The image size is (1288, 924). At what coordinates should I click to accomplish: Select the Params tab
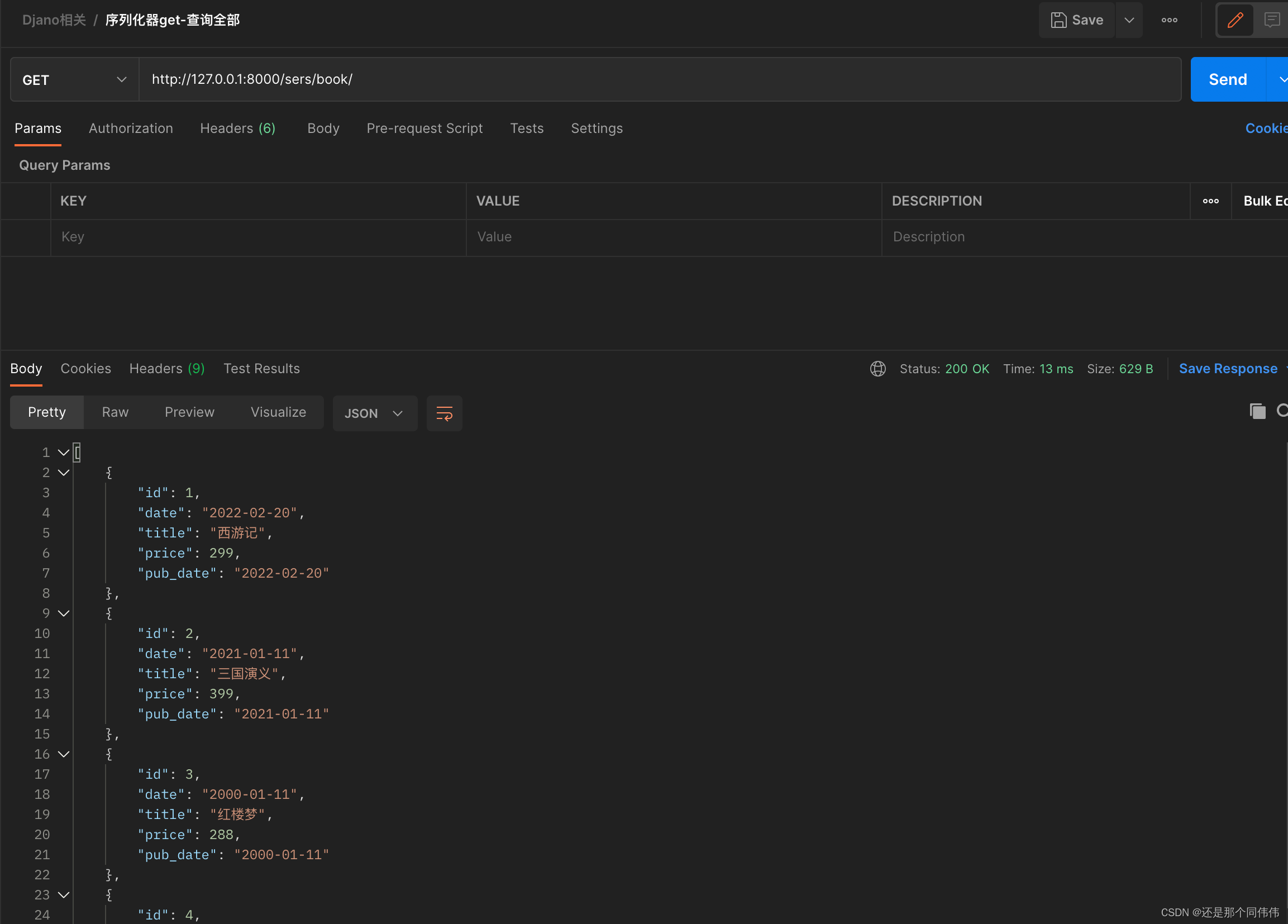point(38,128)
